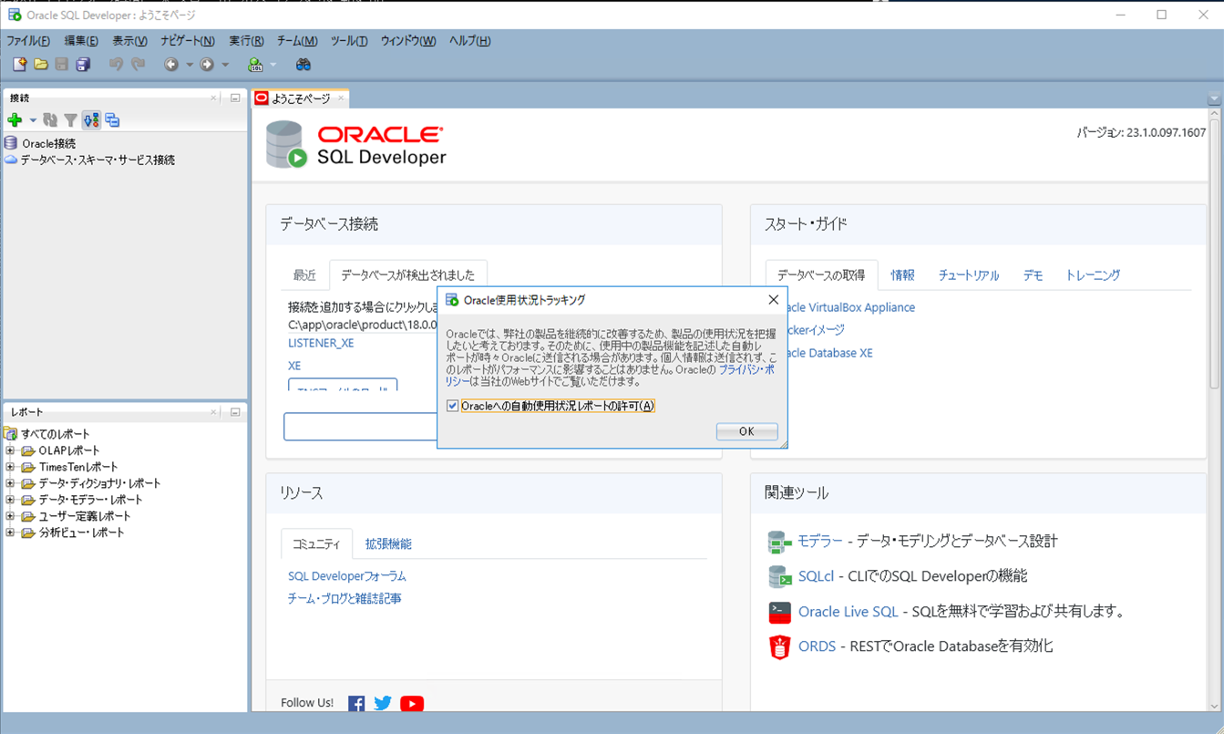
Task: Apply a filter using the funnel icon
Action: [70, 120]
